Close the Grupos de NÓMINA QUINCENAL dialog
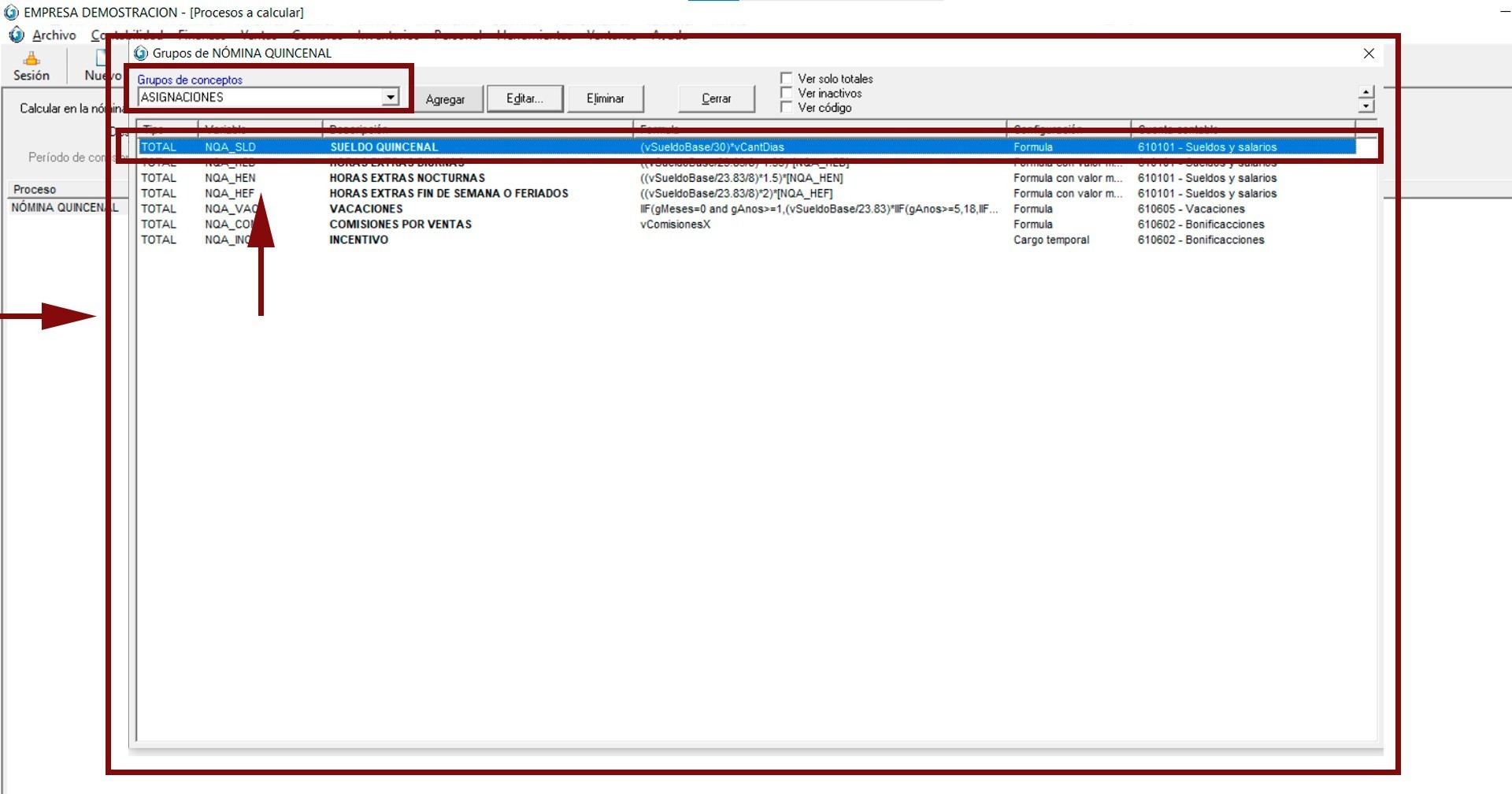 point(1369,54)
